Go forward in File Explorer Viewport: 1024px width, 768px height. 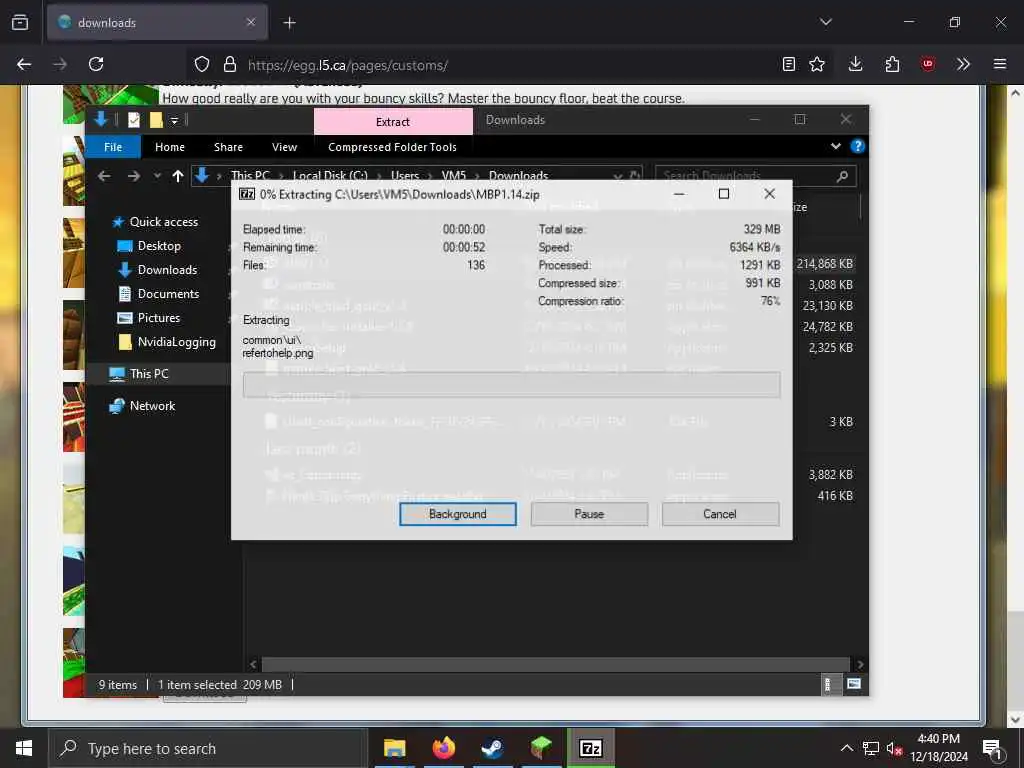(x=133, y=176)
